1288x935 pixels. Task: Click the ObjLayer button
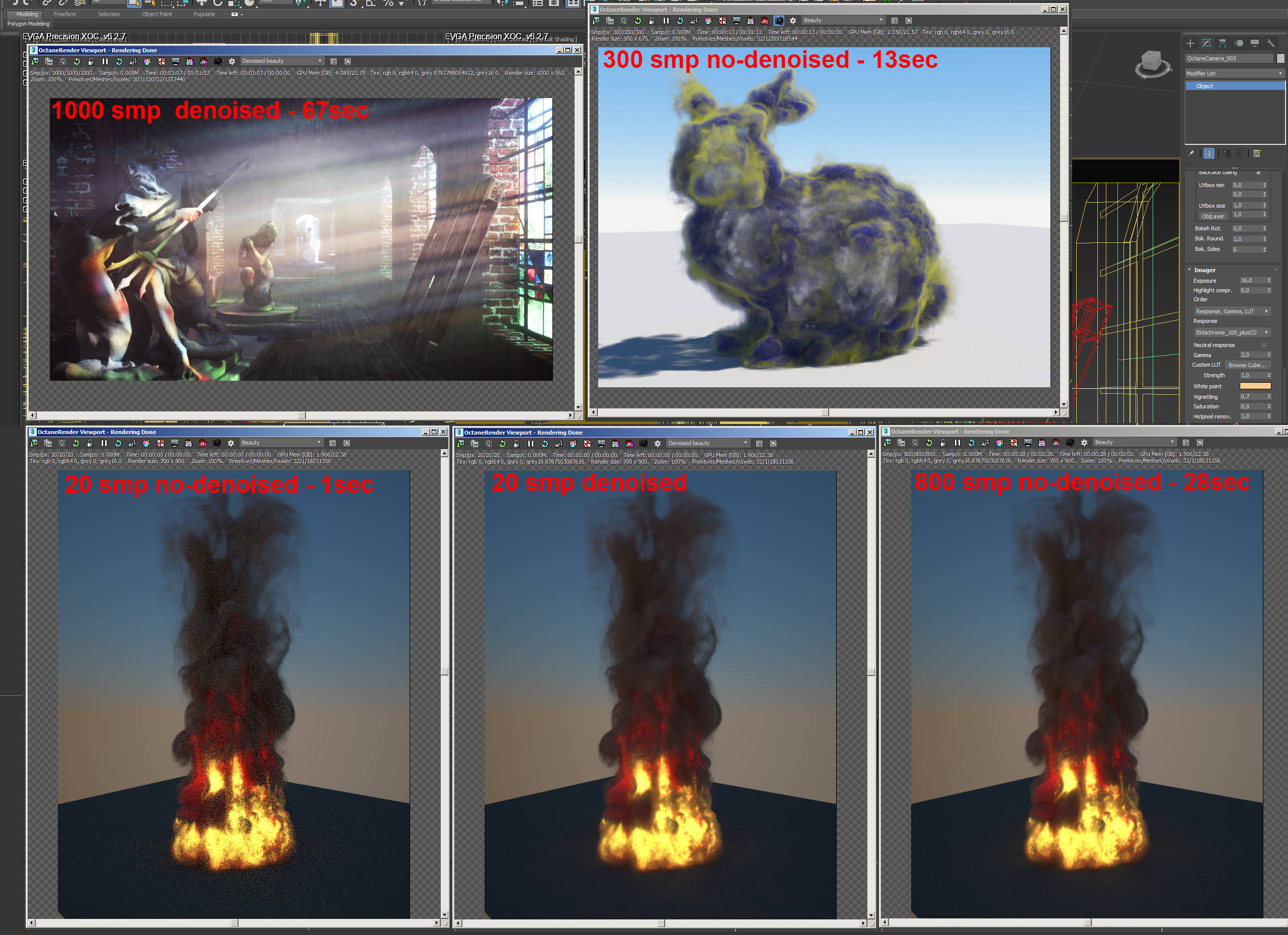(x=1213, y=216)
